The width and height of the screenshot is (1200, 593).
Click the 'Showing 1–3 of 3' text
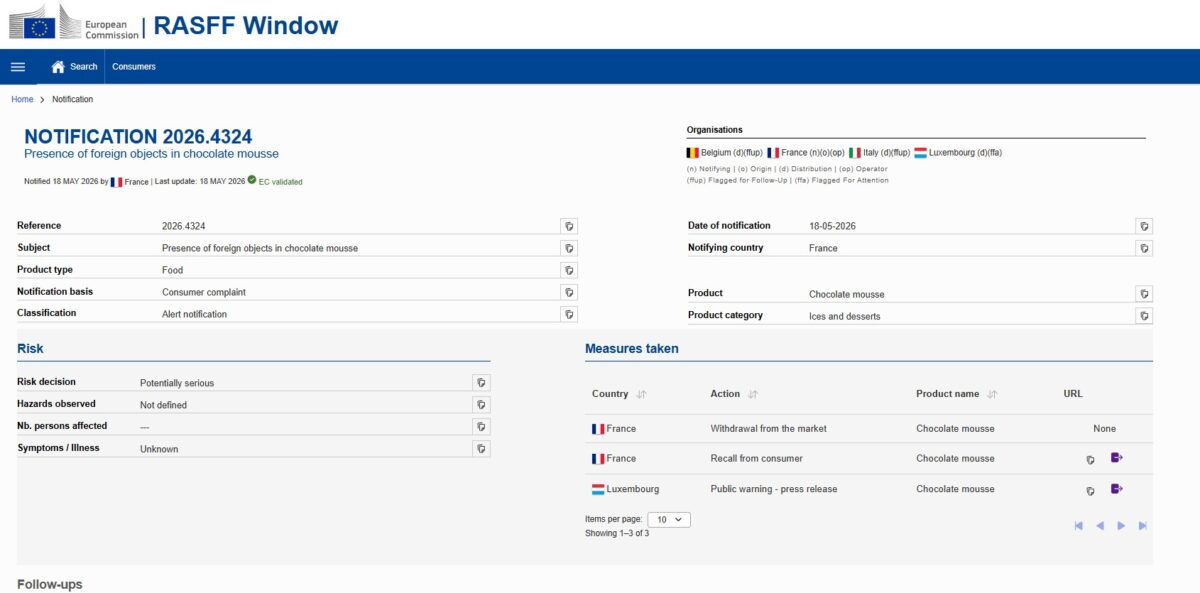(617, 534)
